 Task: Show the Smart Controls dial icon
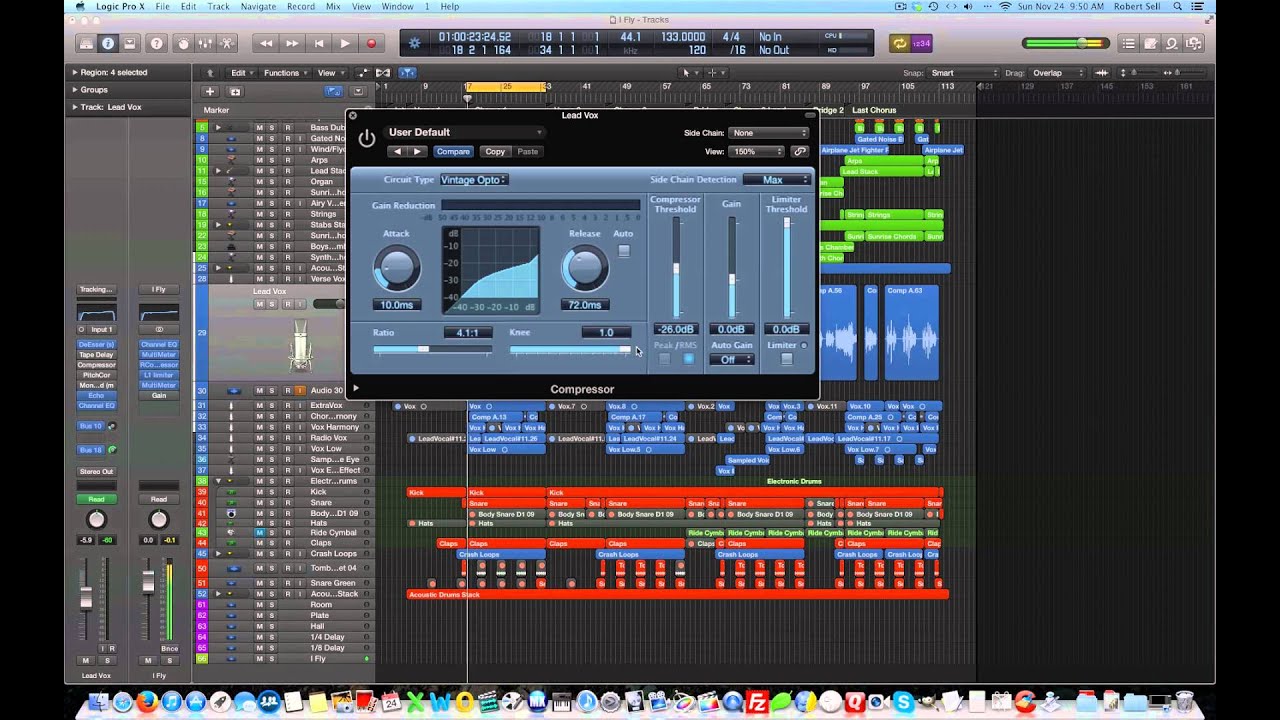pos(183,43)
